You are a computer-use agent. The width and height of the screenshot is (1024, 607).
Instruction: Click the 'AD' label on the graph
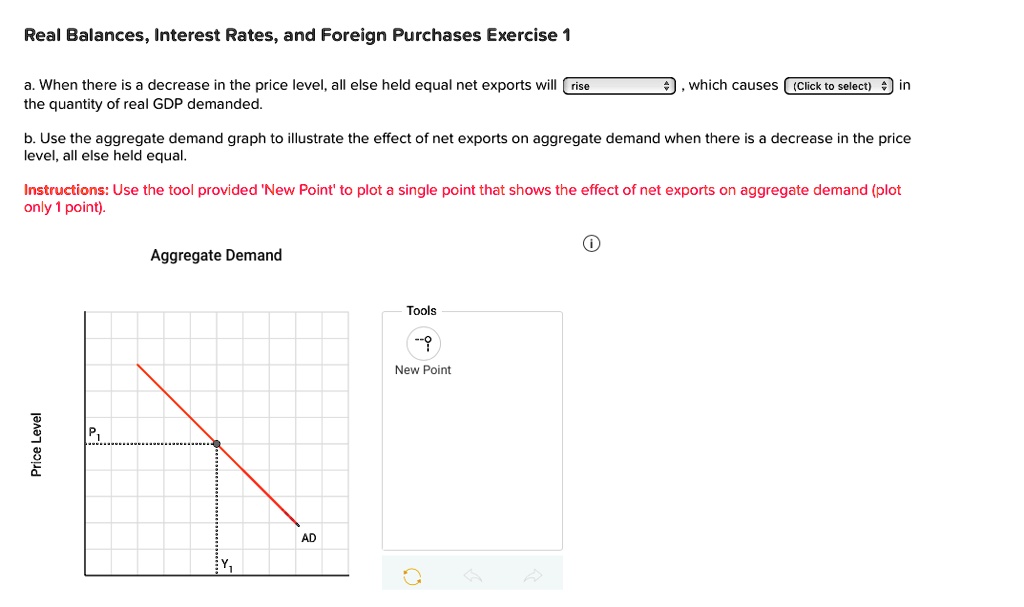308,537
